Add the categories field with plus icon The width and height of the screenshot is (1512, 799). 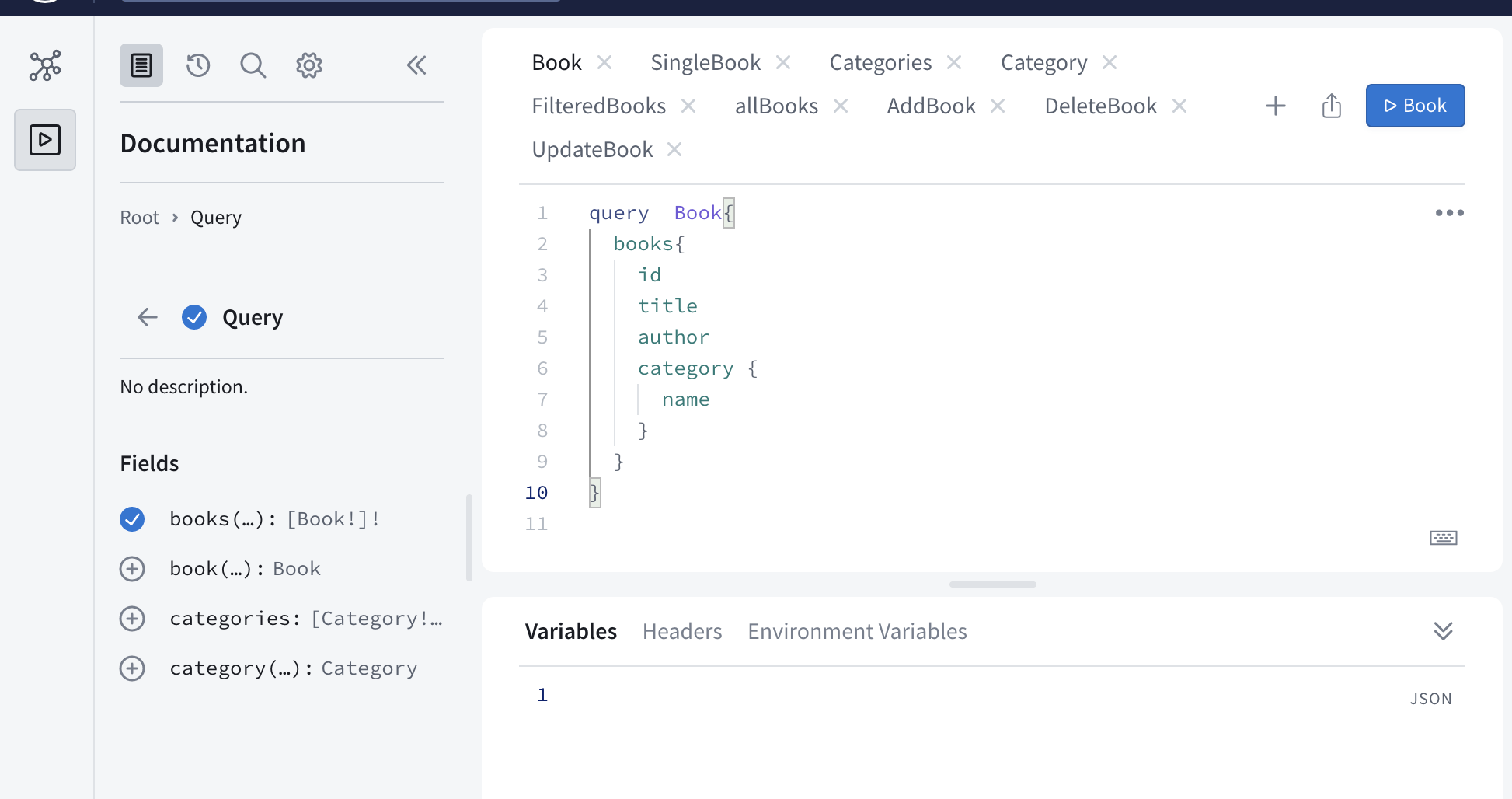point(132,619)
